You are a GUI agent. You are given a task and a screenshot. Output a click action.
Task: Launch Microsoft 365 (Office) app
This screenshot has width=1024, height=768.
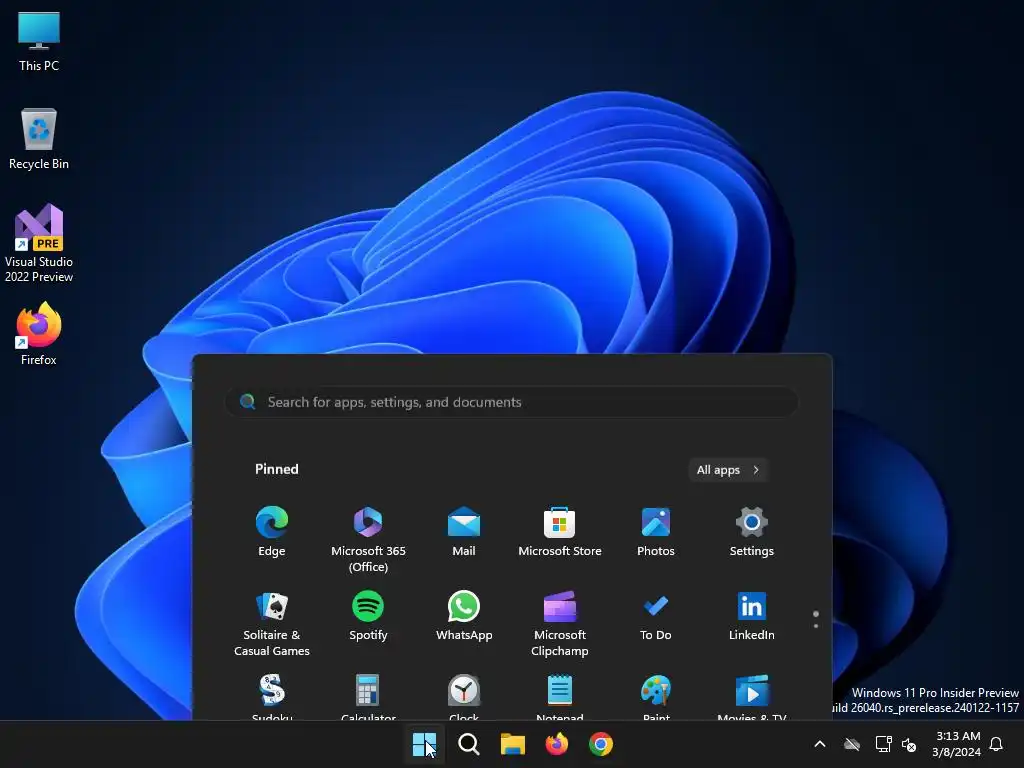[x=368, y=539]
